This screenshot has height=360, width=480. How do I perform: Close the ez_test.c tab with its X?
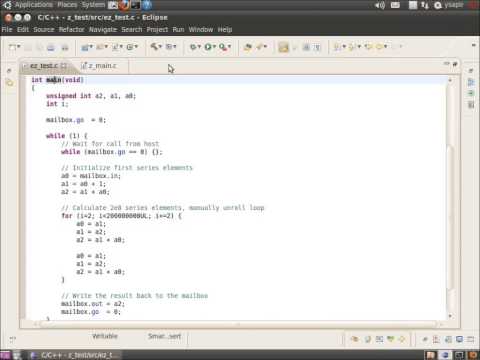click(64, 66)
